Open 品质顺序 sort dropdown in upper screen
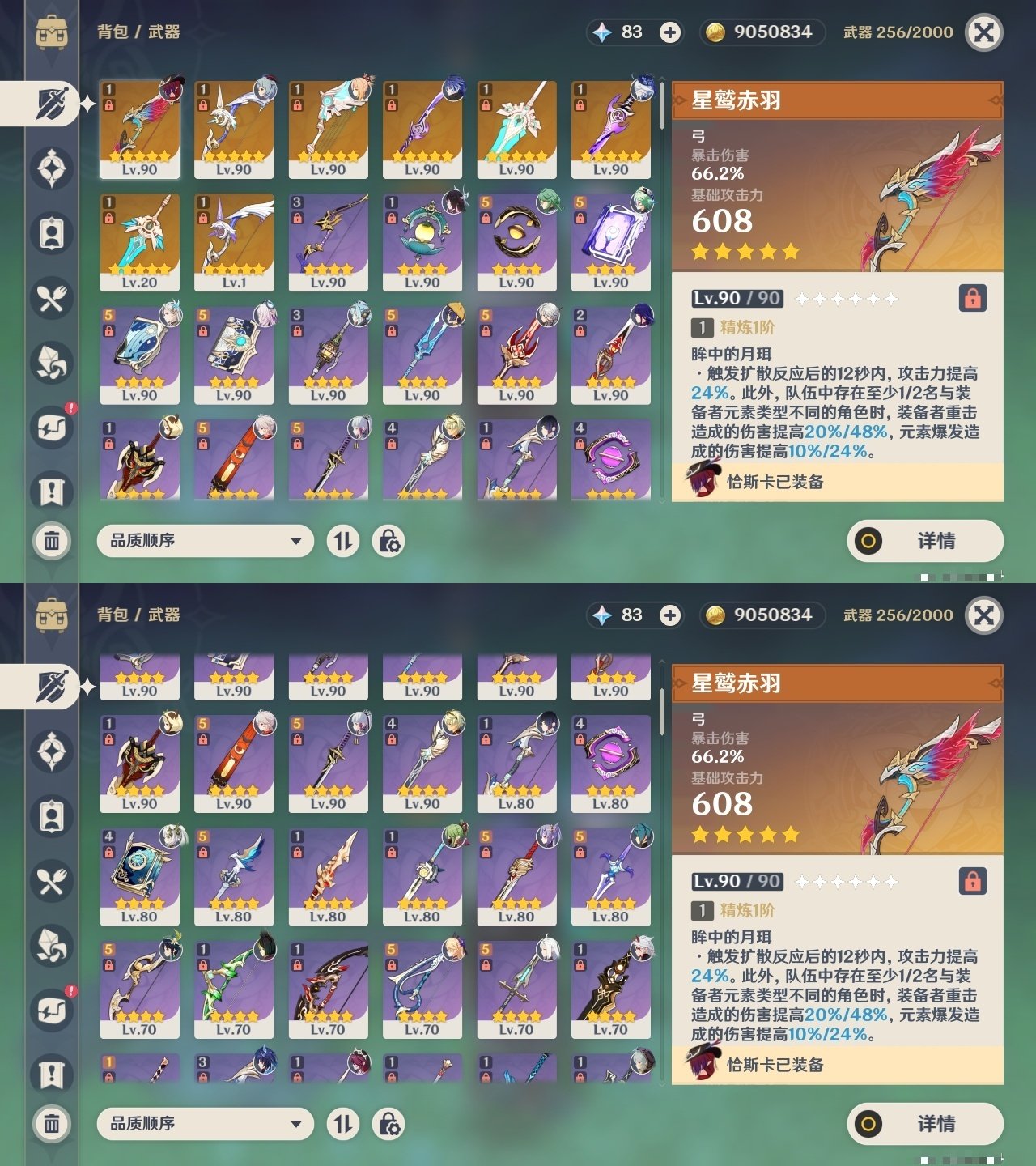 pyautogui.click(x=206, y=541)
